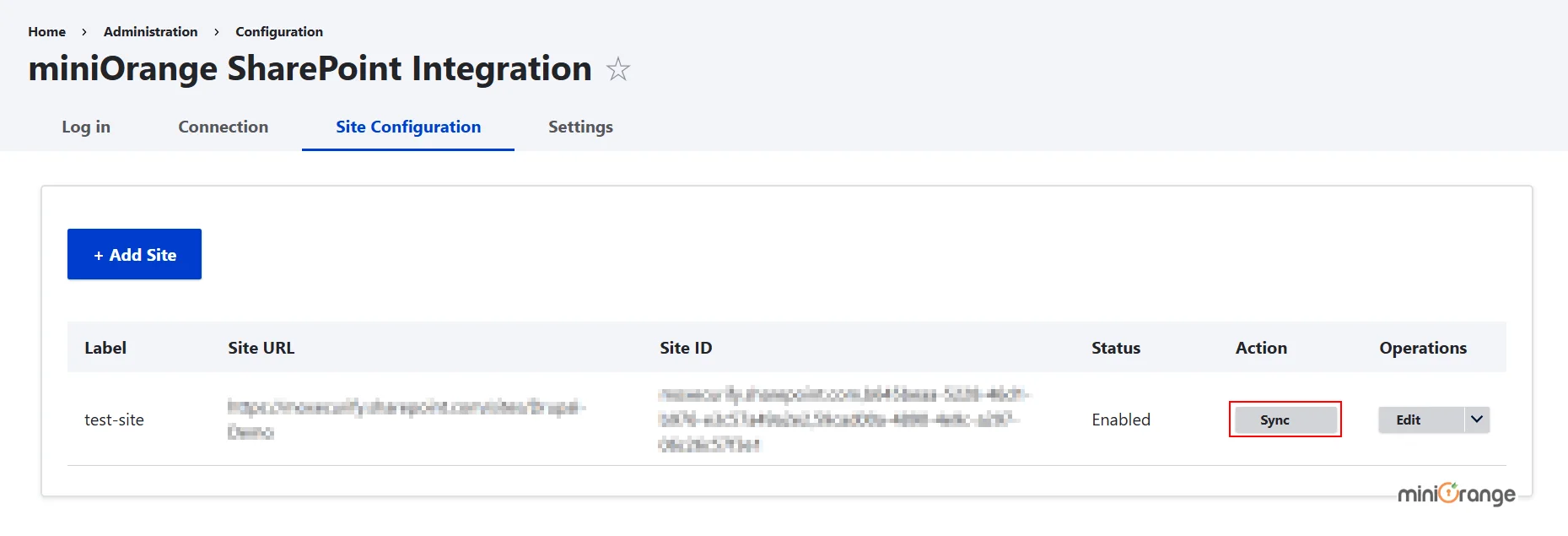Click the Site URL column header
The width and height of the screenshot is (1568, 536).
point(261,347)
